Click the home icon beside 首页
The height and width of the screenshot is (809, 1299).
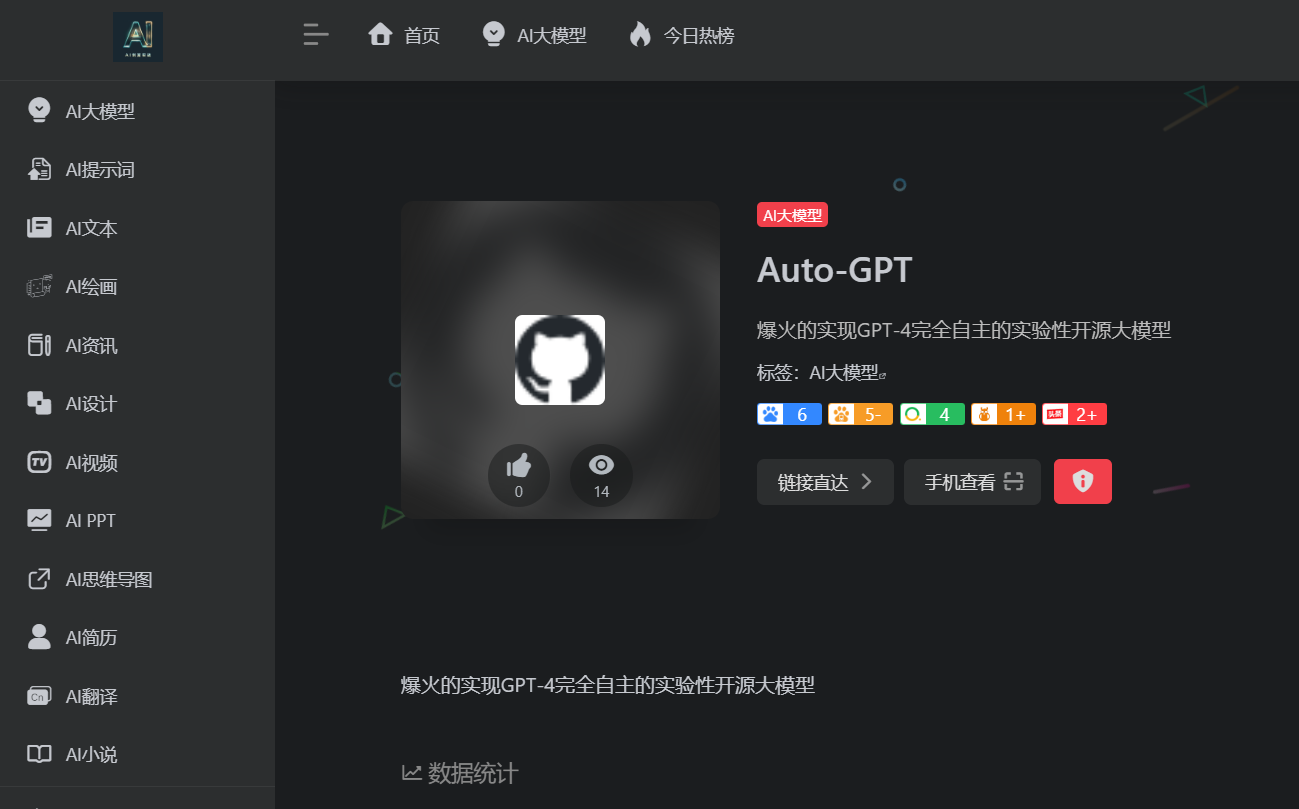click(x=379, y=33)
